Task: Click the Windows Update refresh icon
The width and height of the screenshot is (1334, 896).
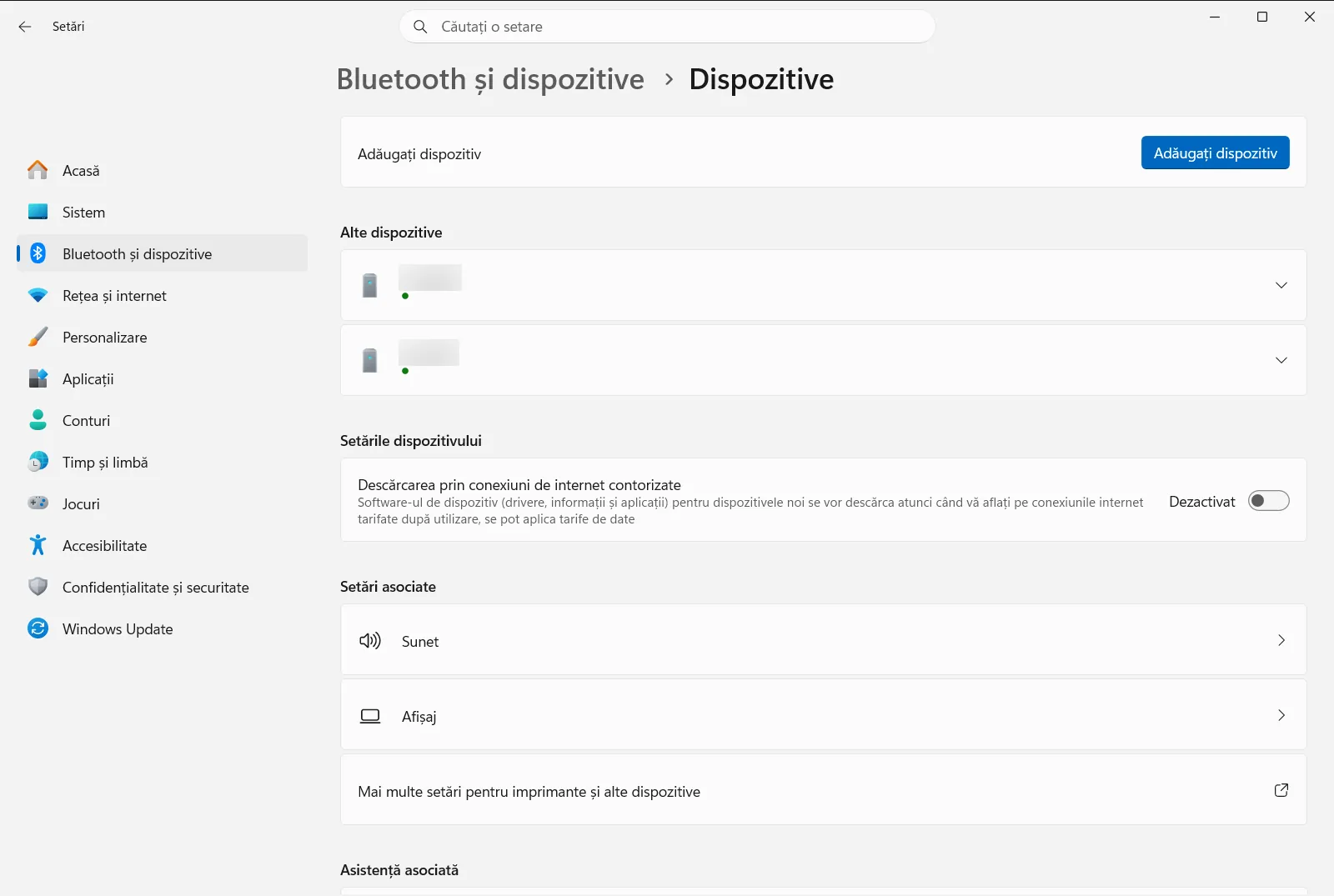Action: (x=38, y=628)
